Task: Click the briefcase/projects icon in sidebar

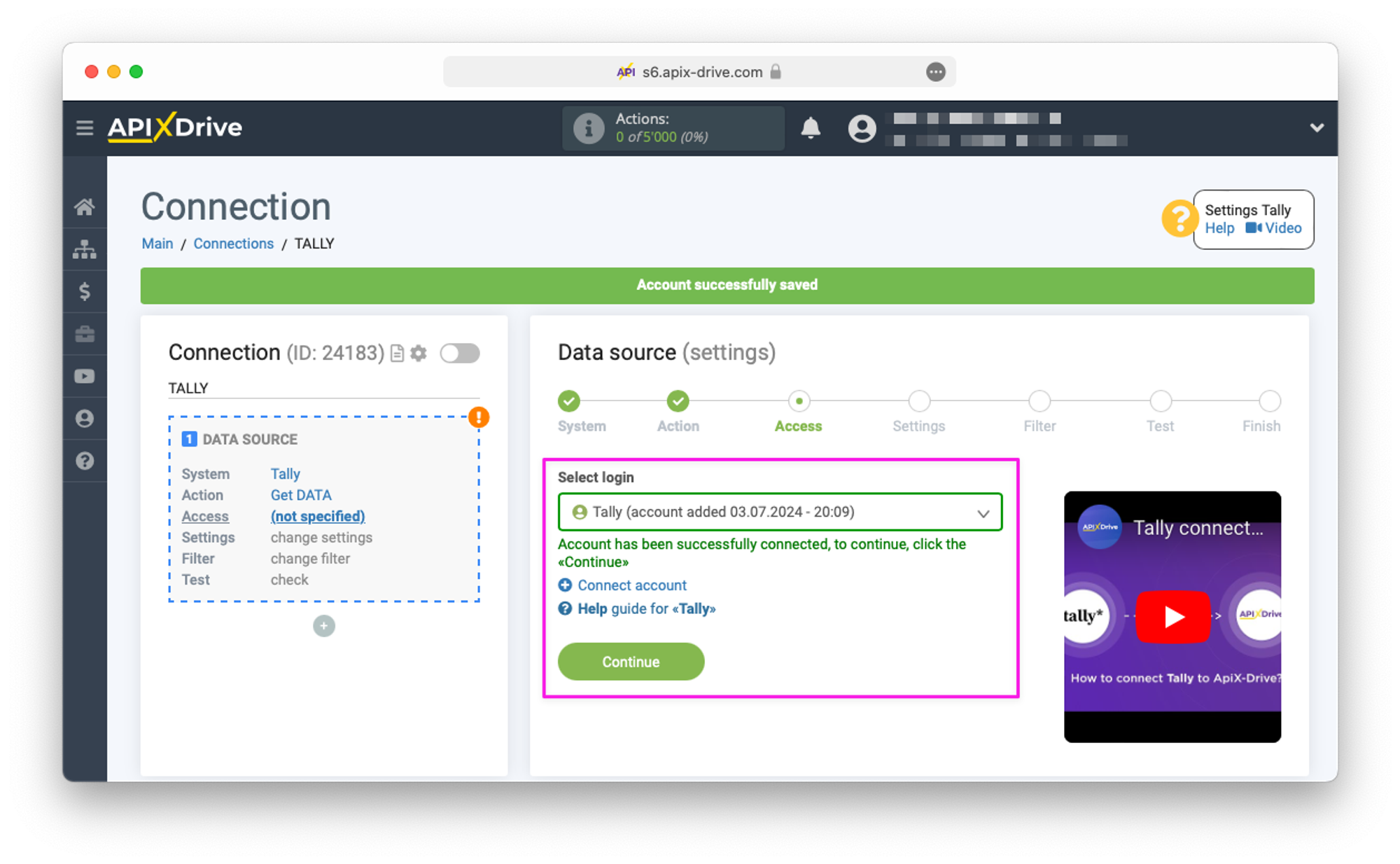Action: click(x=85, y=335)
